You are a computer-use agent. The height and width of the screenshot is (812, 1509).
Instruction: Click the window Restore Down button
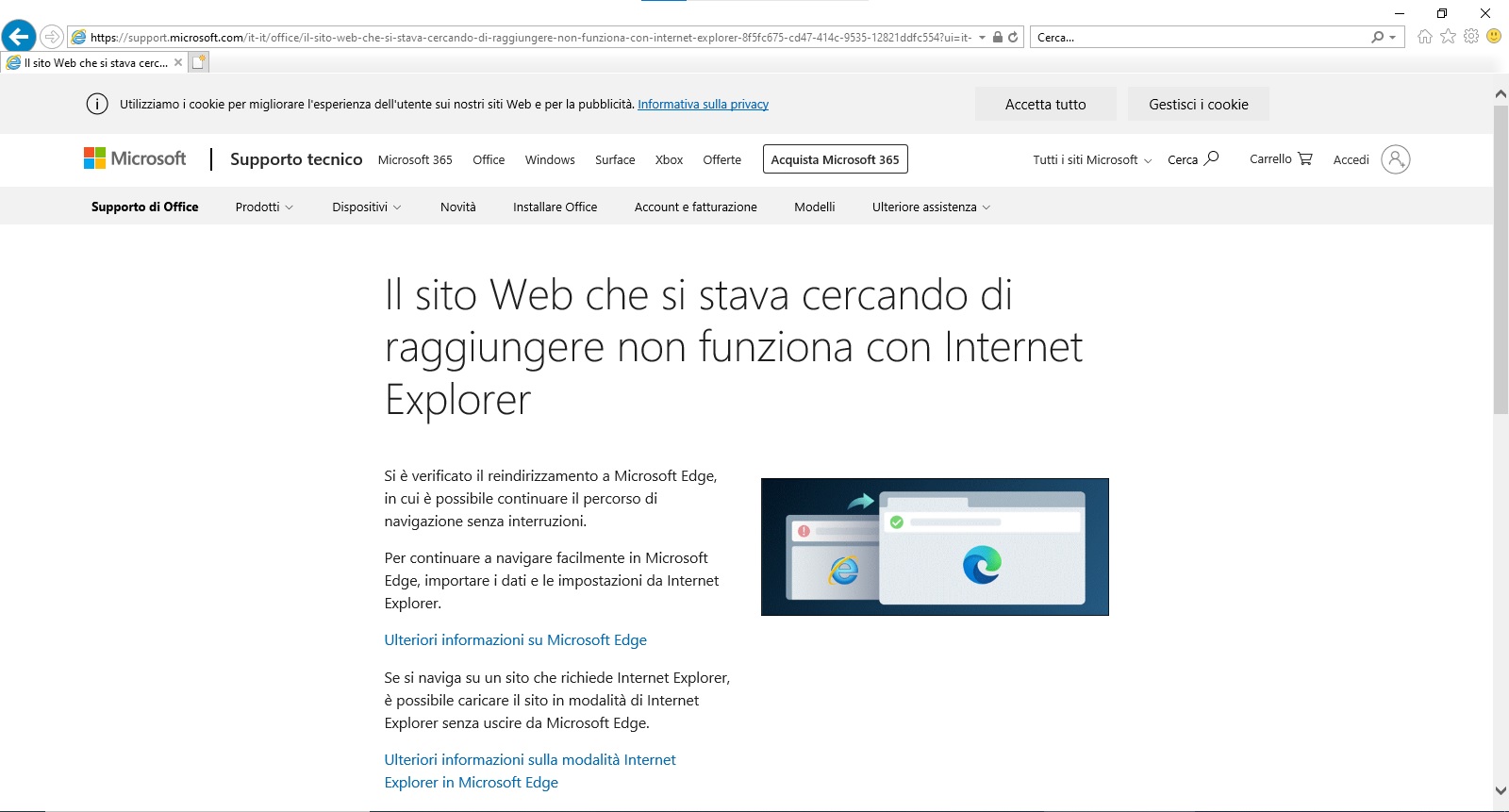pos(1442,13)
